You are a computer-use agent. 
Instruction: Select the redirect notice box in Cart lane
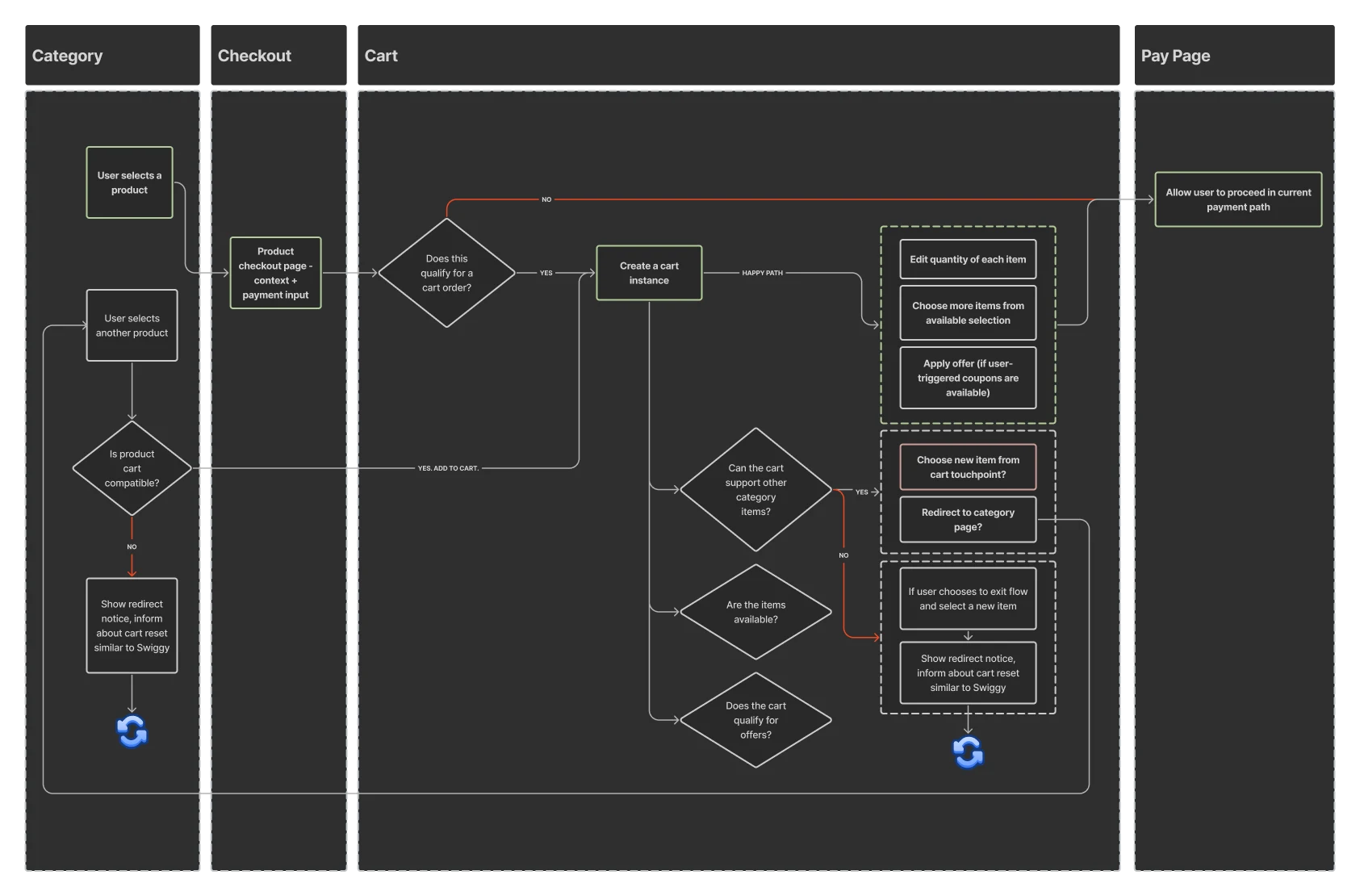968,673
